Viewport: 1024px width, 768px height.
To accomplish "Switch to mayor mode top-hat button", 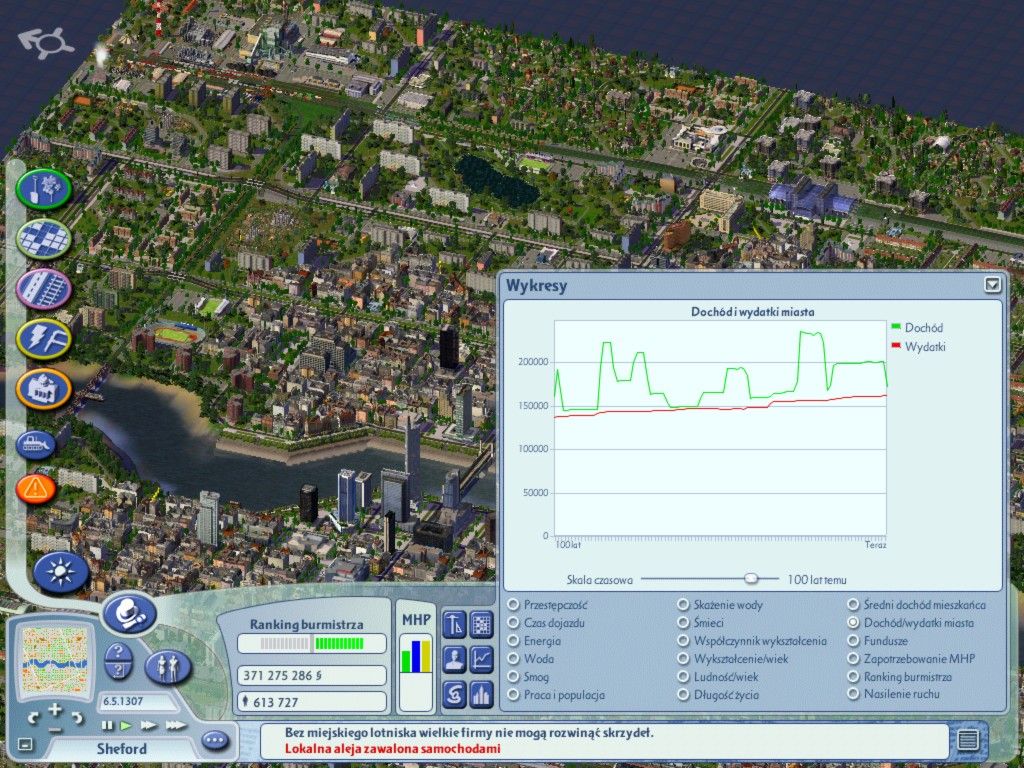I will coord(129,614).
